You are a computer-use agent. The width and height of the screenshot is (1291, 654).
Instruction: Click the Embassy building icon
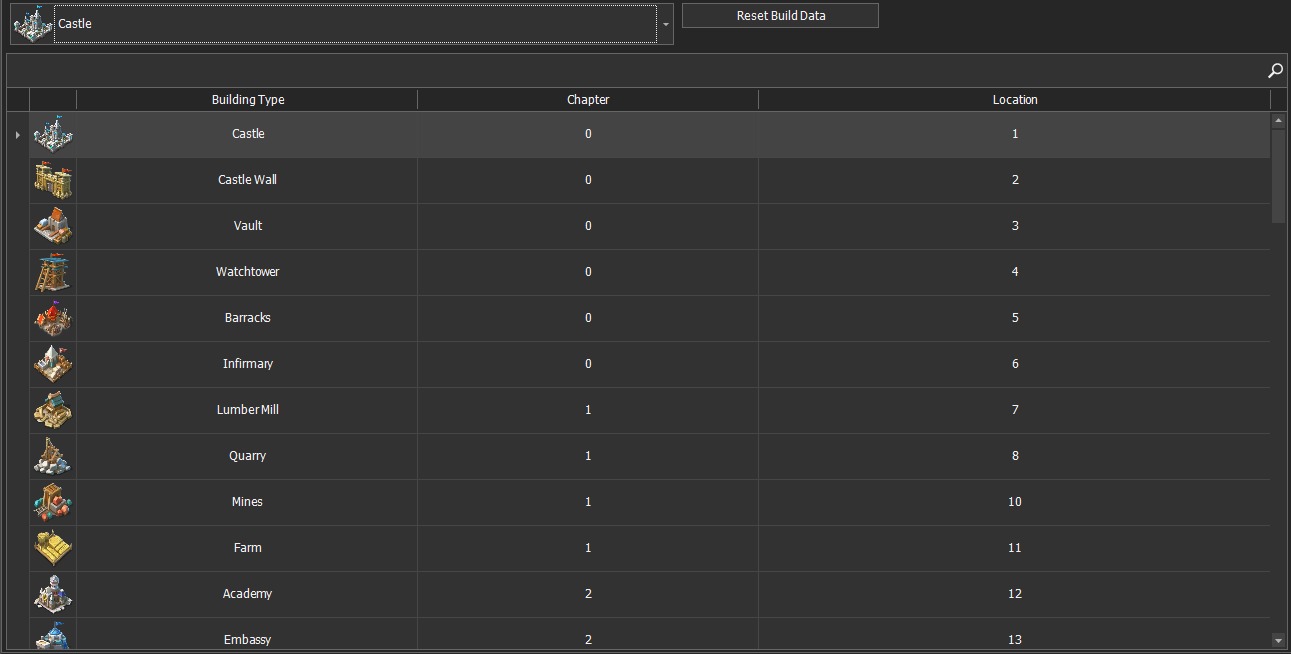[x=53, y=634]
